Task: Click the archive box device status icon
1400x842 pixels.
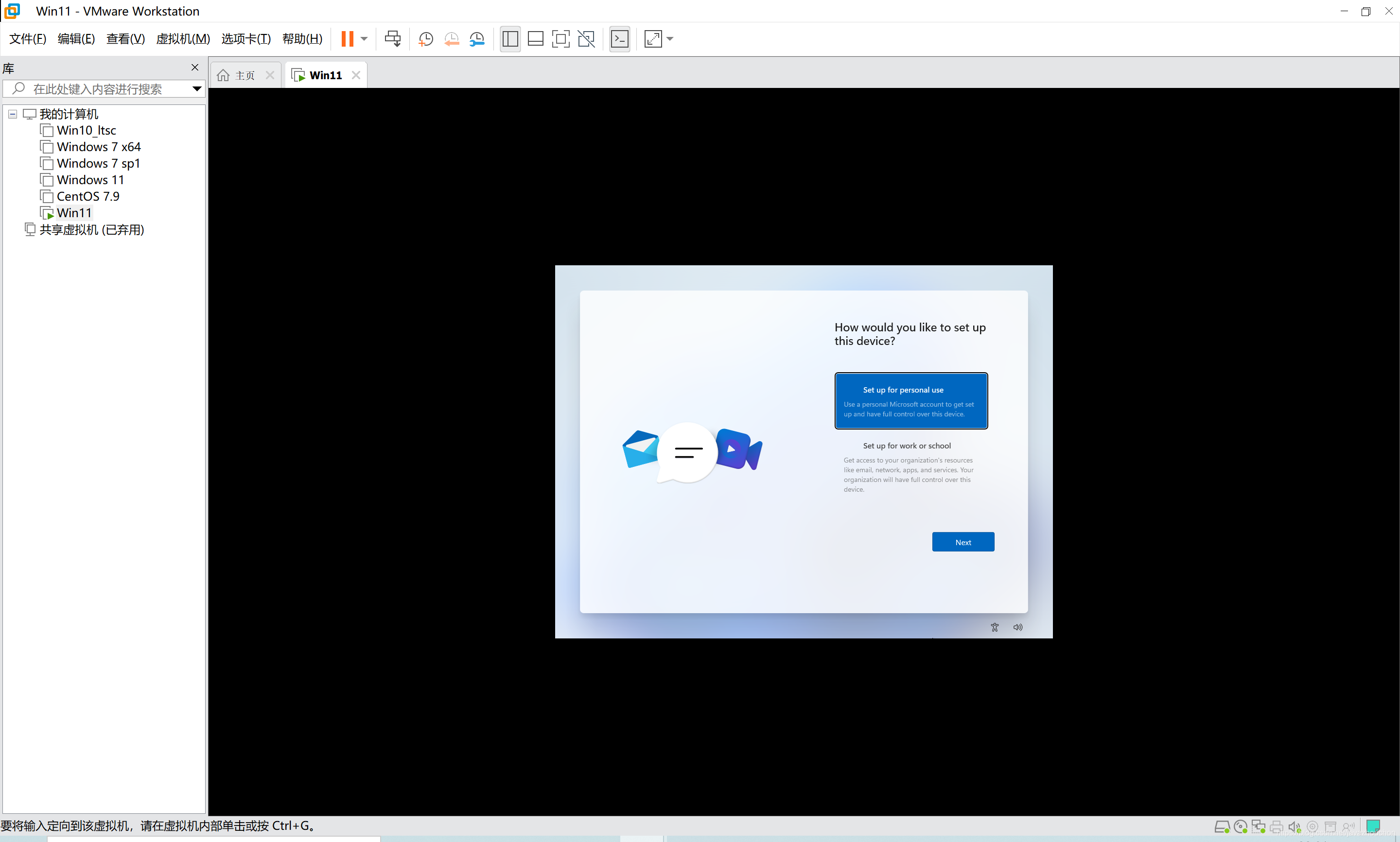Action: [x=1330, y=826]
